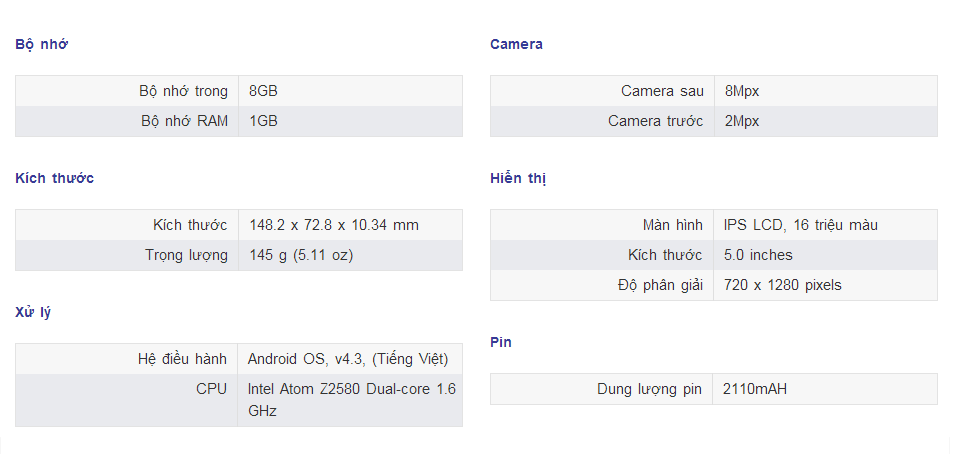The height and width of the screenshot is (454, 955).
Task: Select the Hiển thị section heading
Action: (518, 179)
